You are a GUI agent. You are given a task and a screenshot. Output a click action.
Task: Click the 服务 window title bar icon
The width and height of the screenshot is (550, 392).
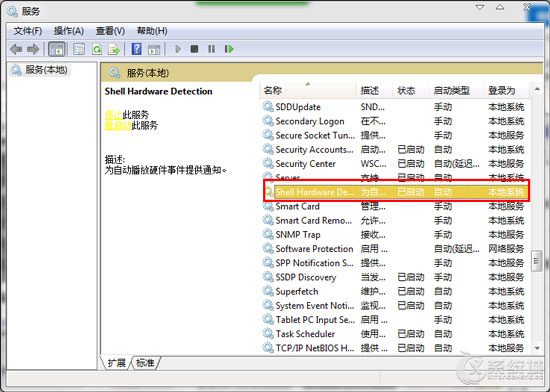point(13,12)
